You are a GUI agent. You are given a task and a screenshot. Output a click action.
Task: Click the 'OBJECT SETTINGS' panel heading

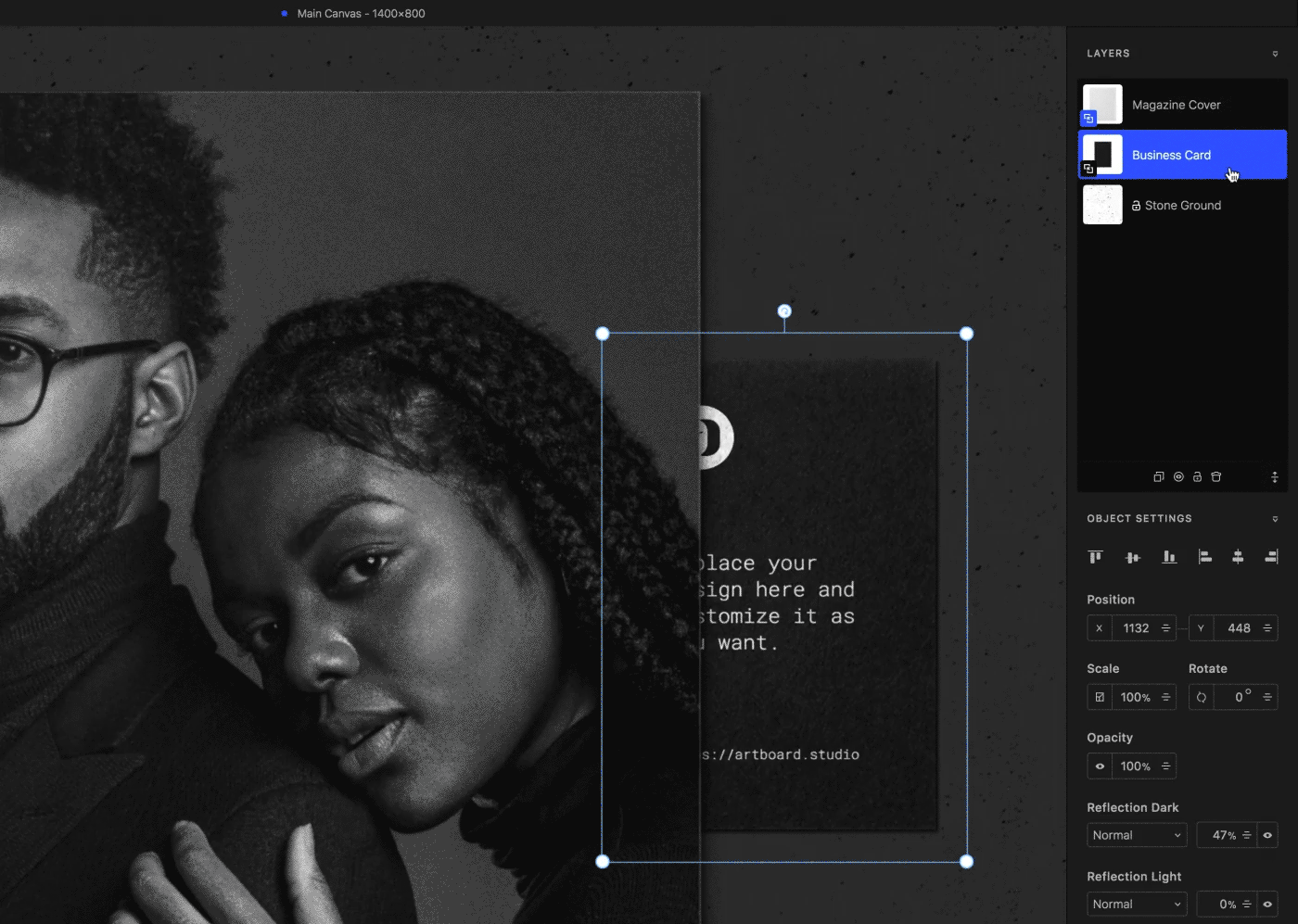(1139, 519)
